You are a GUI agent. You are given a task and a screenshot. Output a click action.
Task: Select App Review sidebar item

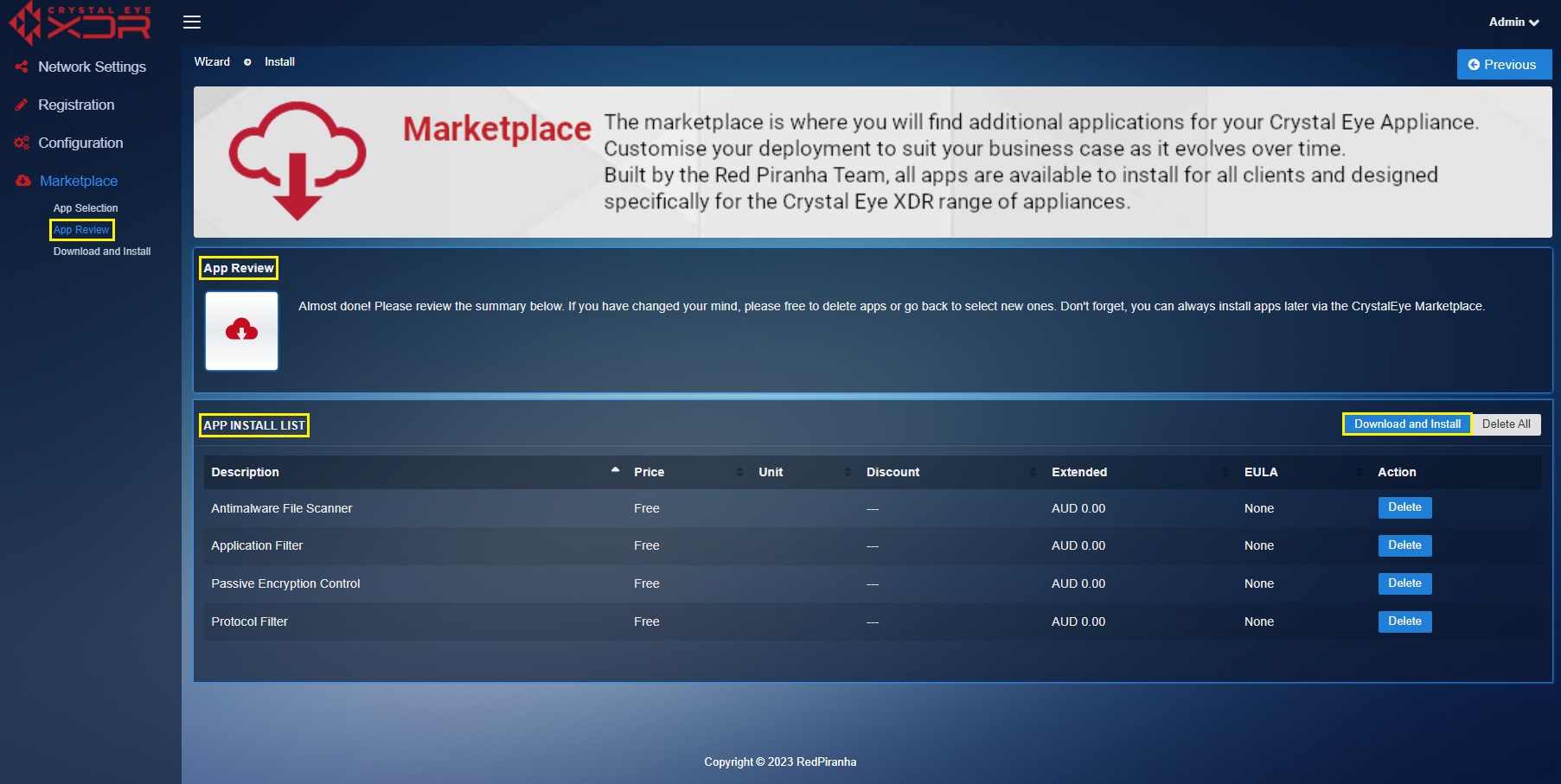point(81,230)
